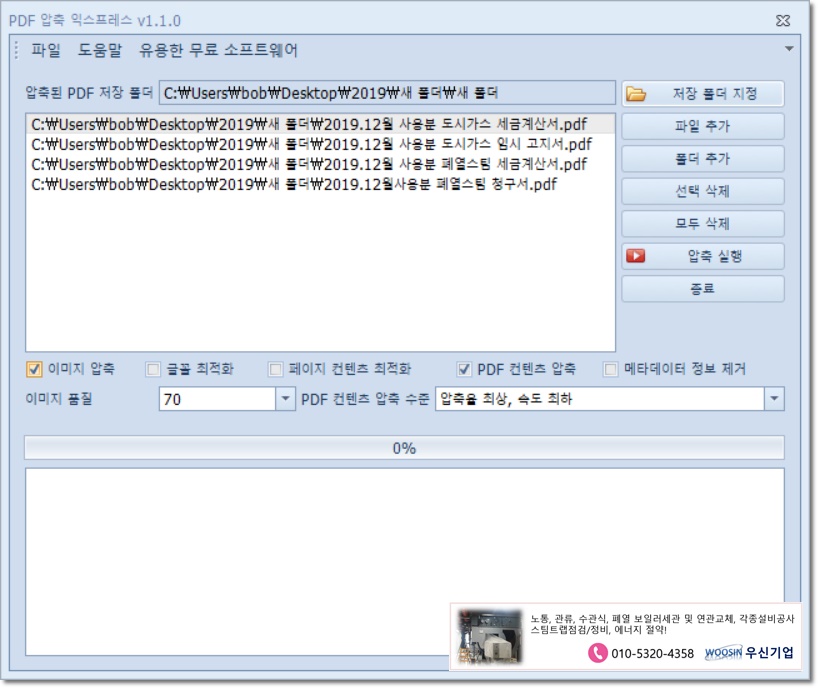Select the 도시가스 세금계산서.pdf file row
The image size is (818, 688).
coord(320,124)
